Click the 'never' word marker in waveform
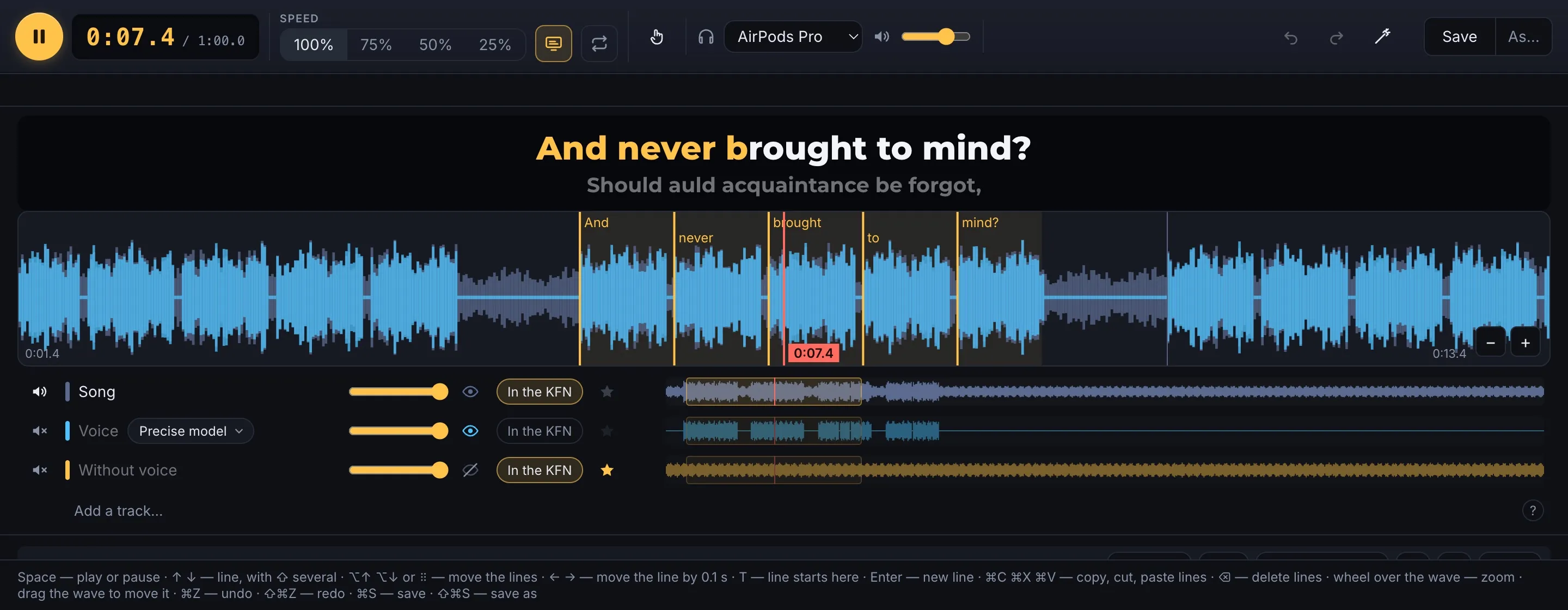The image size is (1568, 610). [x=696, y=238]
